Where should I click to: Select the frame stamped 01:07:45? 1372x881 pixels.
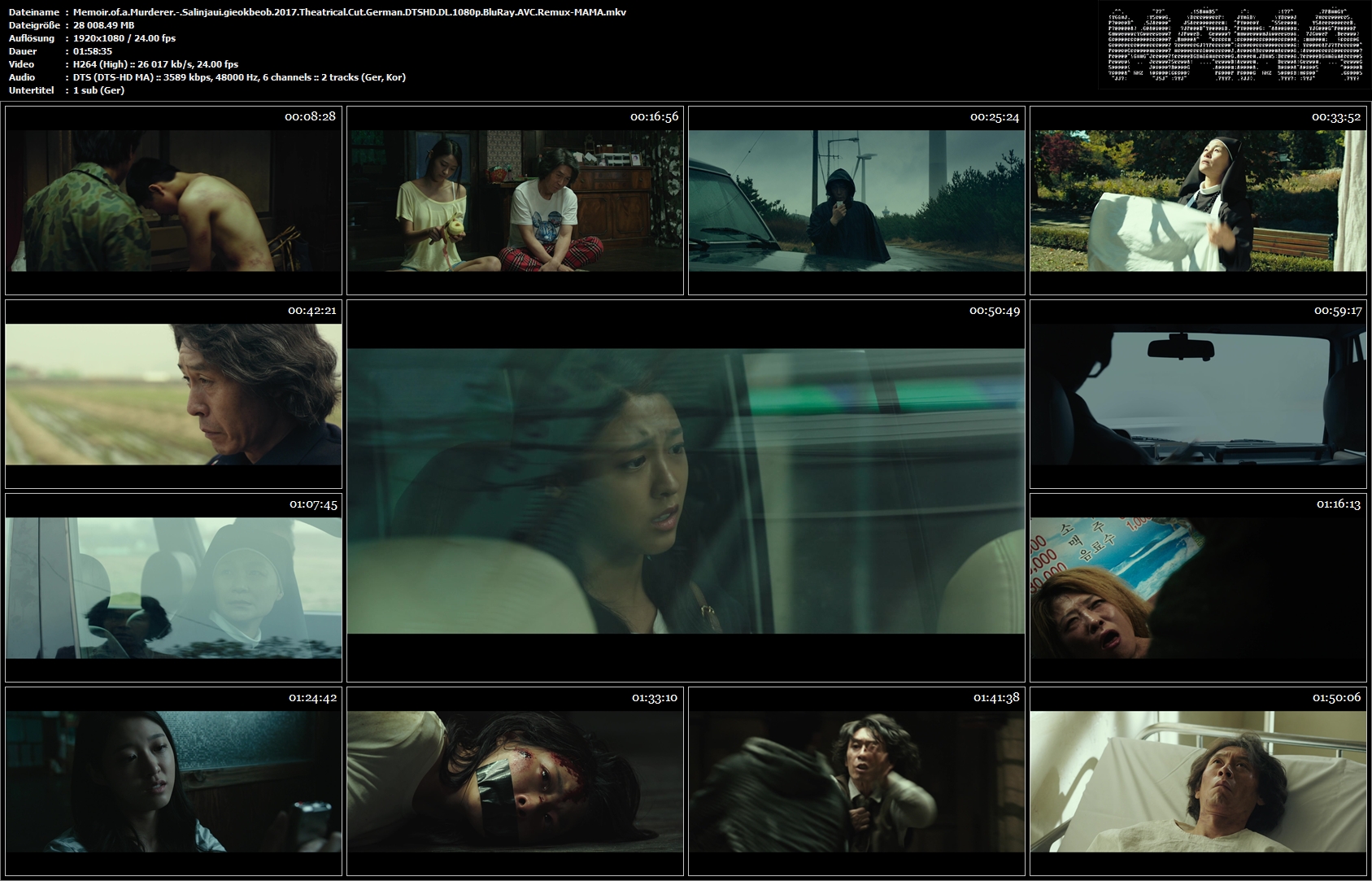coord(173,587)
